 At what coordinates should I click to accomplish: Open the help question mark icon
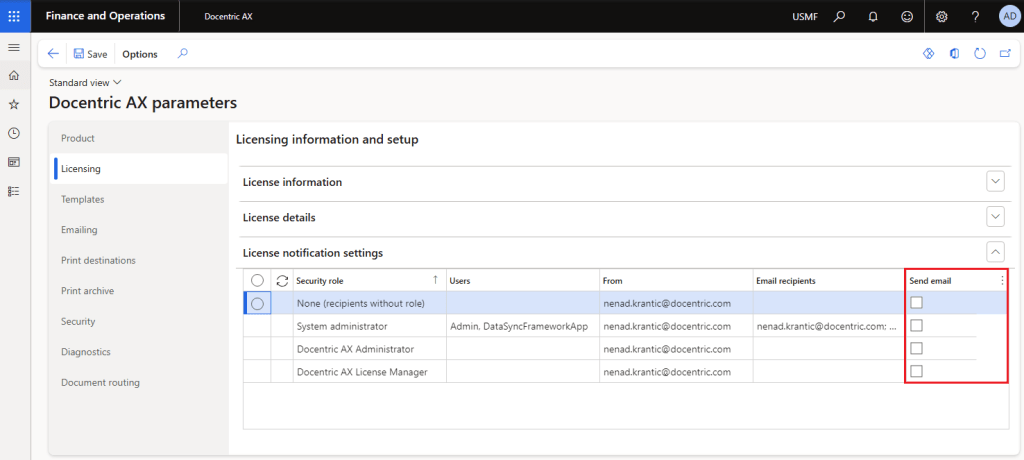(x=975, y=16)
